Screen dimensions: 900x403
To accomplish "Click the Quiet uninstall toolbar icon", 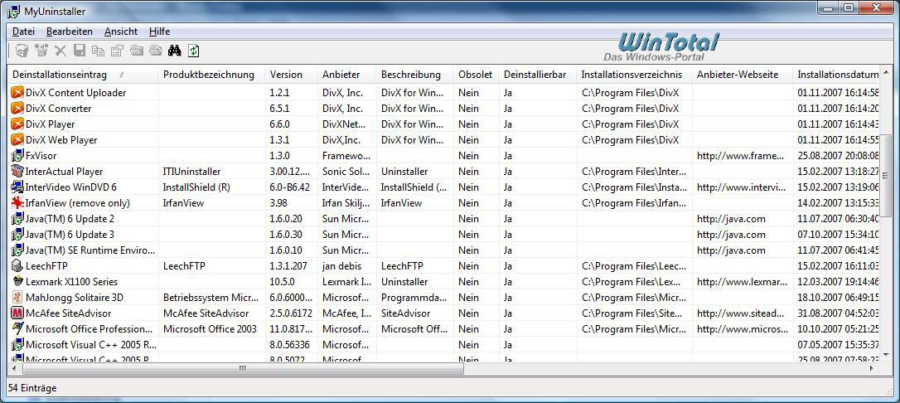I will click(41, 51).
